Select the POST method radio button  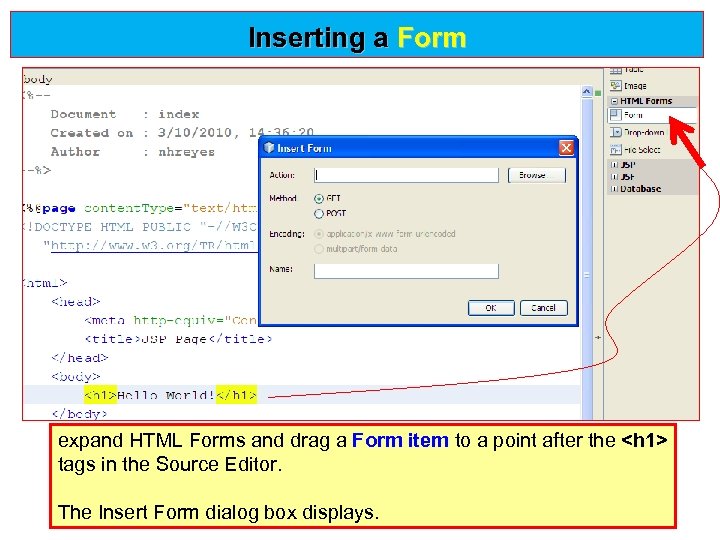pyautogui.click(x=319, y=214)
